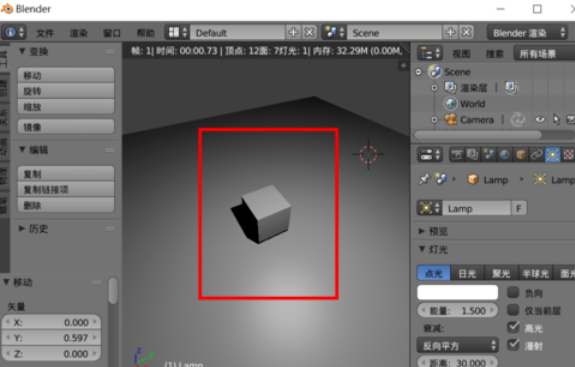The width and height of the screenshot is (575, 367).
Task: Open the World properties tab icon
Action: [x=505, y=155]
